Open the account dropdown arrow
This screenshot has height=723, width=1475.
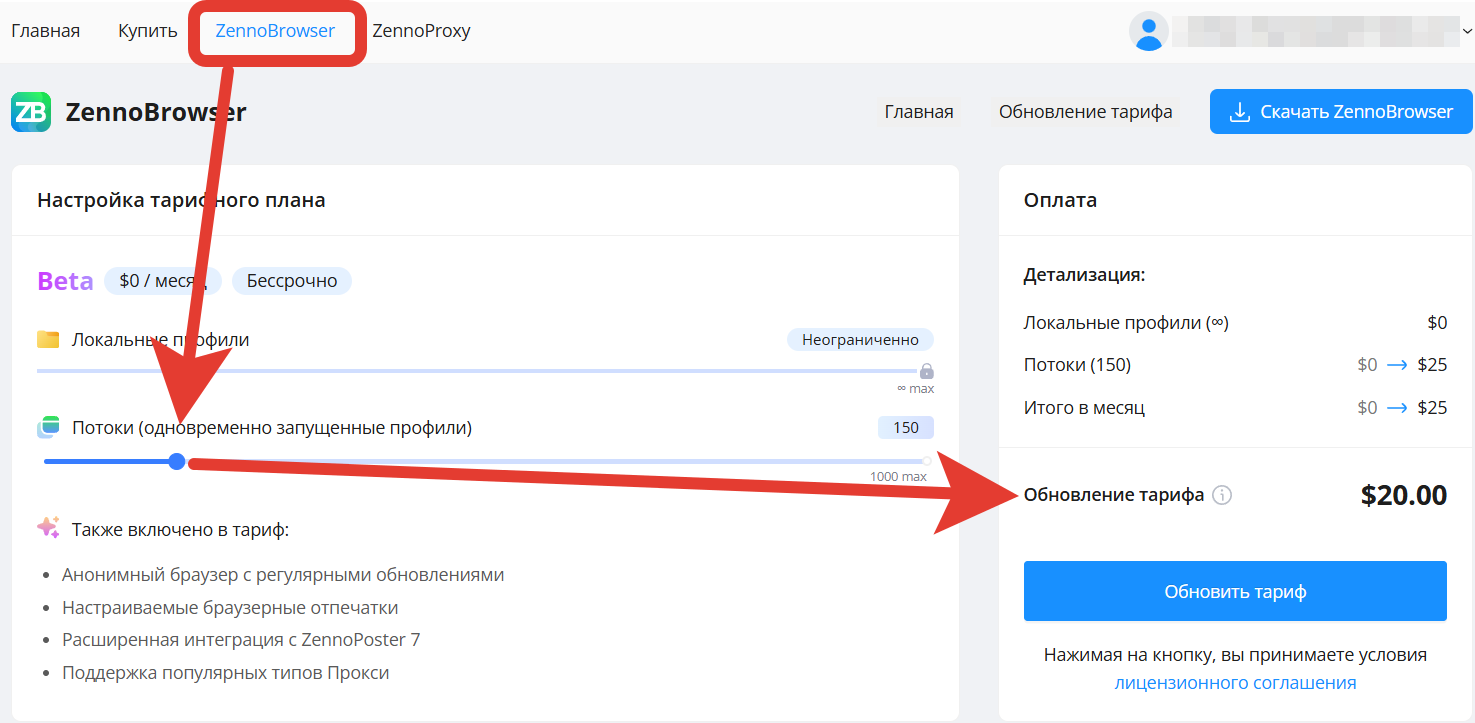(1467, 31)
